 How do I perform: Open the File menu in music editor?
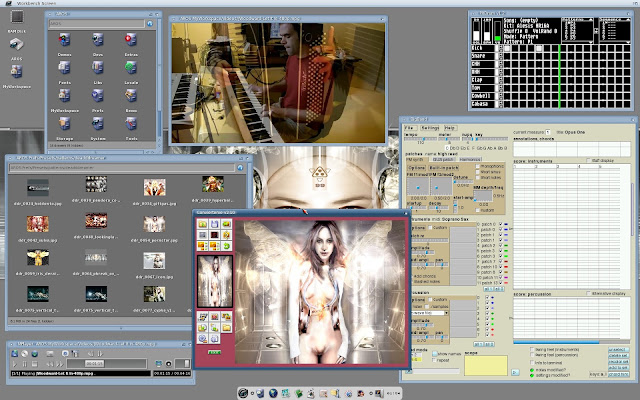[409, 128]
